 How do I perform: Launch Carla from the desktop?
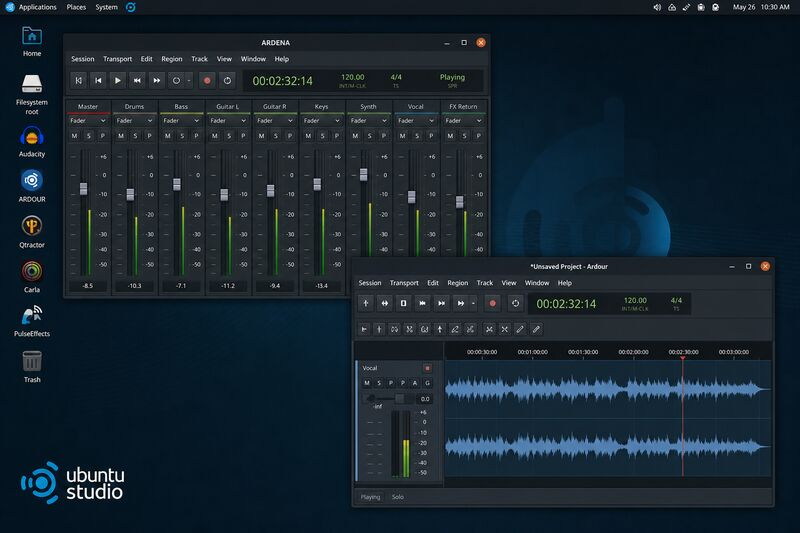click(32, 277)
